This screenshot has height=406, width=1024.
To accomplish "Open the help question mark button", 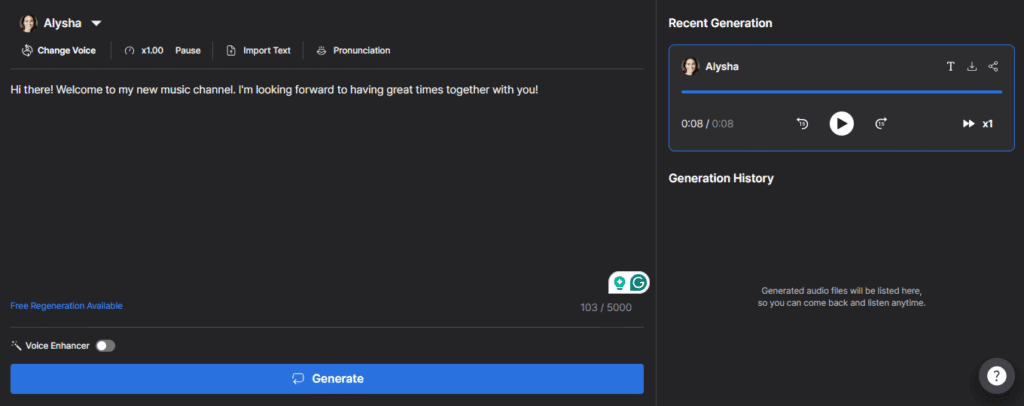I will click(997, 375).
